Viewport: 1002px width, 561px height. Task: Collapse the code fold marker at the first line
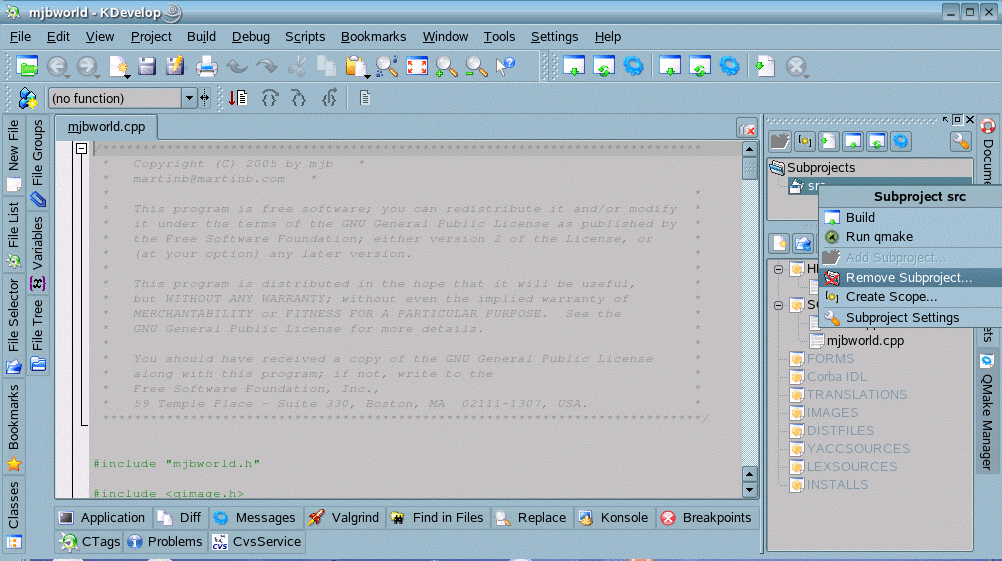[82, 149]
